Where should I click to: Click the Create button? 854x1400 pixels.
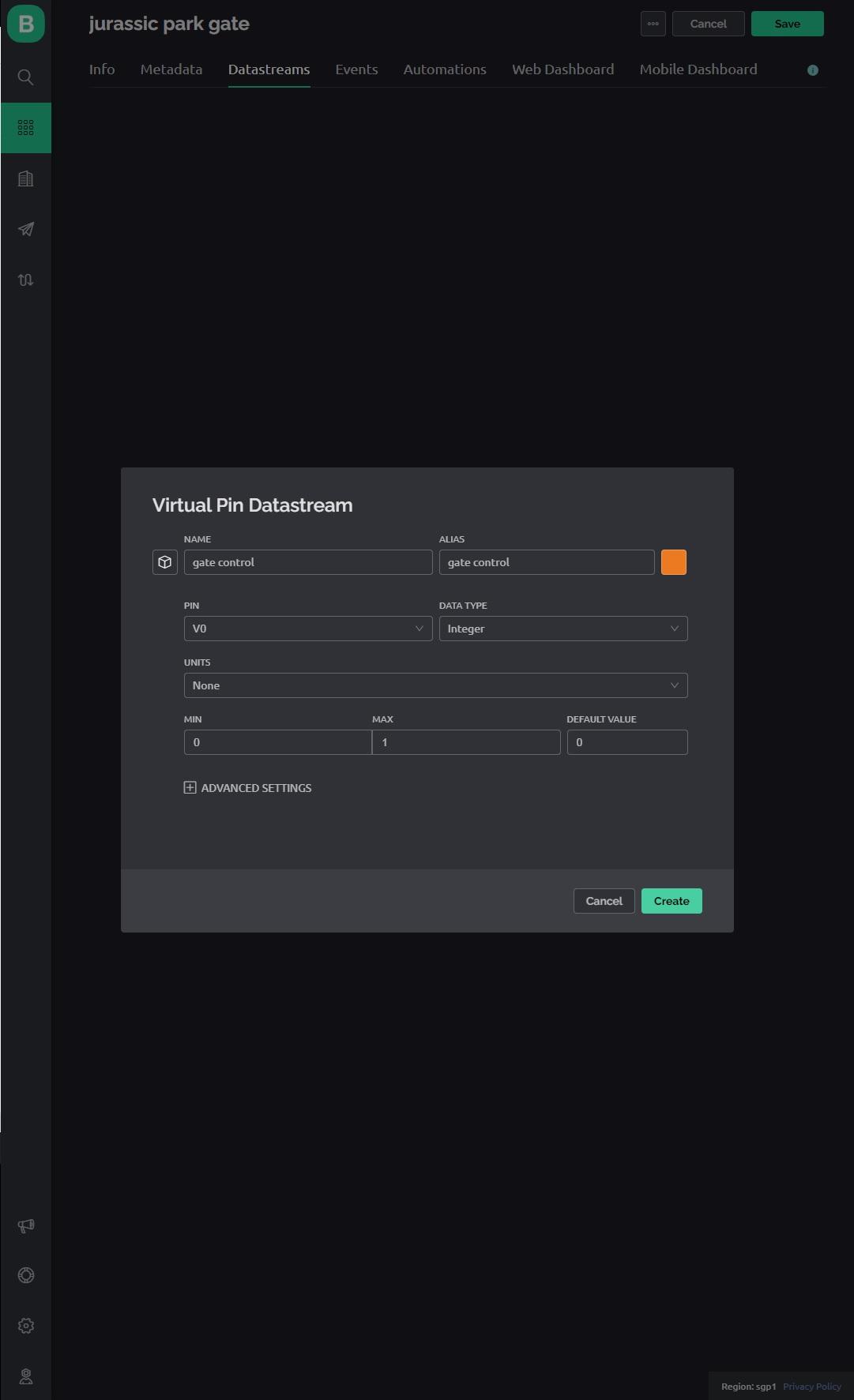tap(671, 901)
